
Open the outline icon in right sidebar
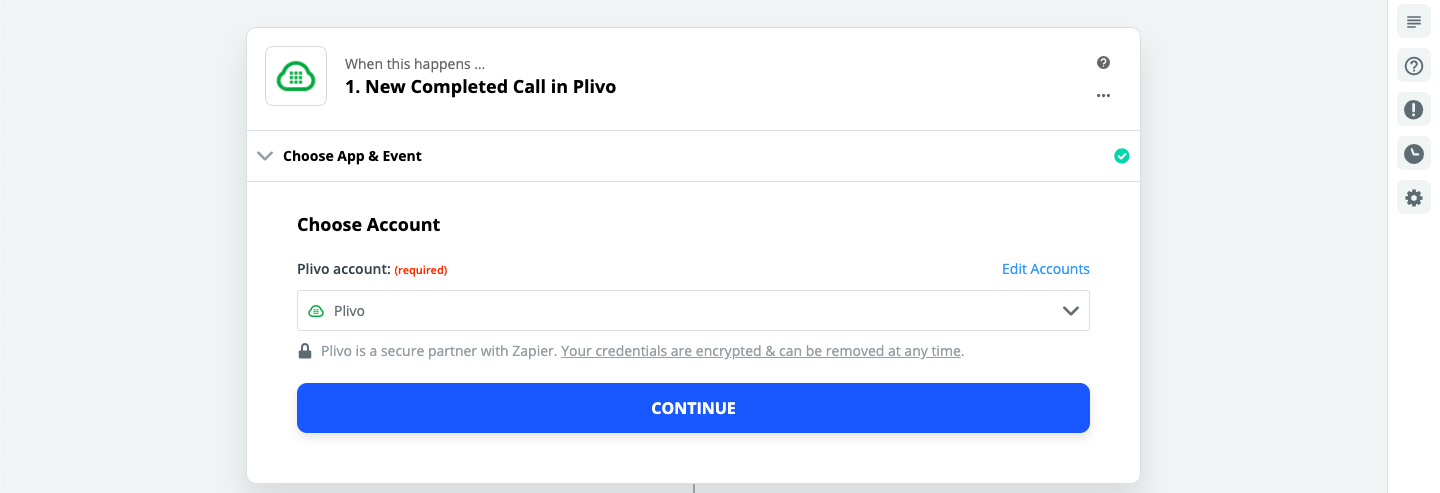(x=1414, y=22)
